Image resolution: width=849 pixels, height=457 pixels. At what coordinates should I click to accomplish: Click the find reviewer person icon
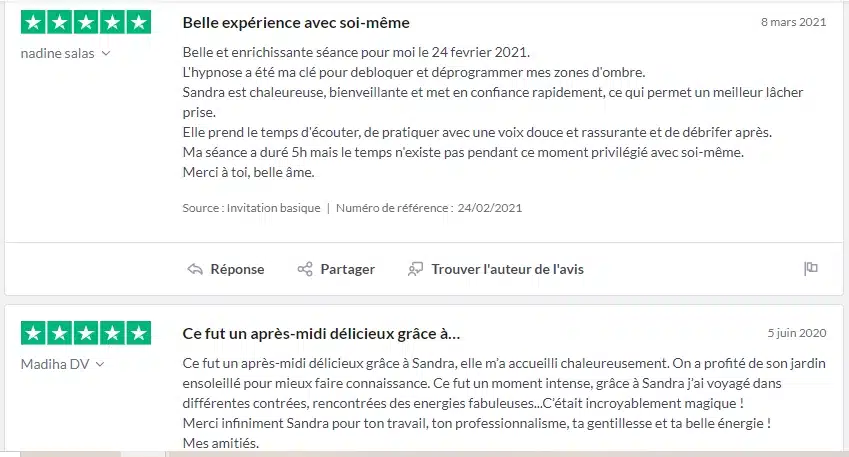click(x=416, y=269)
